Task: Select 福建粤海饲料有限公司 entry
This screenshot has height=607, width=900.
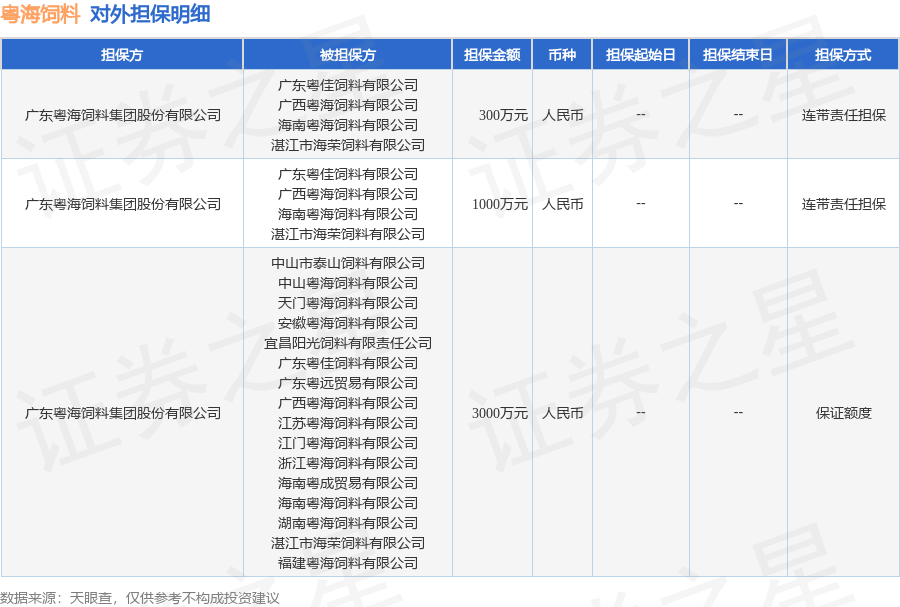Action: tap(348, 563)
